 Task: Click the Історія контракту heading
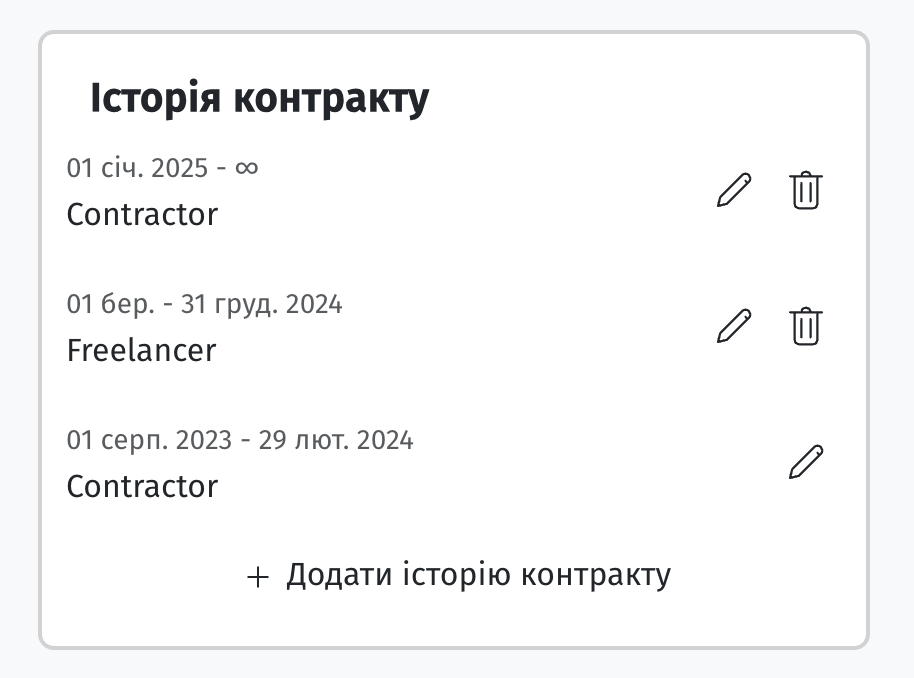[x=259, y=99]
